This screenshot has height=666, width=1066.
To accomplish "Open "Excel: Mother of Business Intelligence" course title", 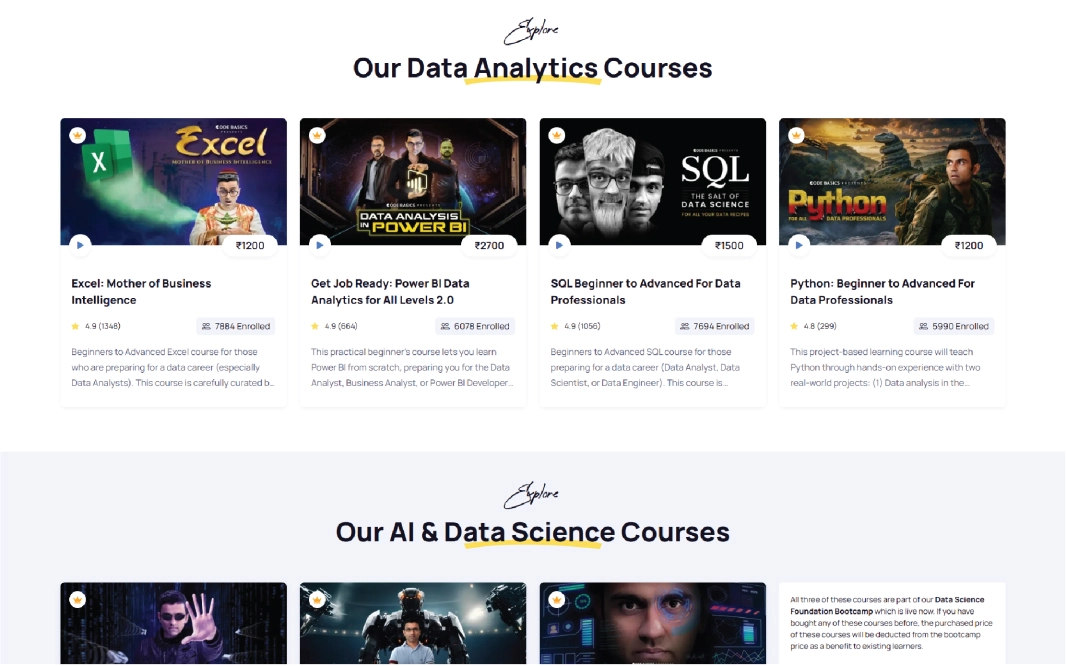I will (x=140, y=291).
